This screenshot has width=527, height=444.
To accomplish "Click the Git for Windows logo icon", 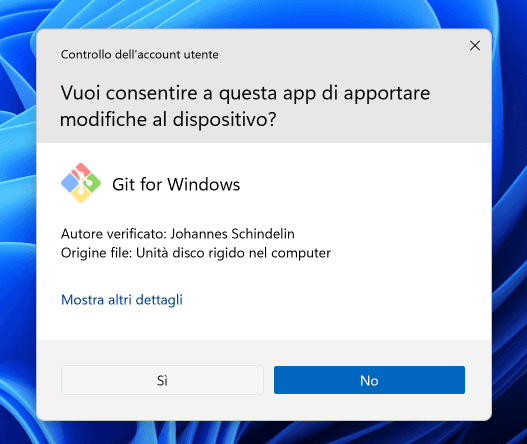I will 81,183.
